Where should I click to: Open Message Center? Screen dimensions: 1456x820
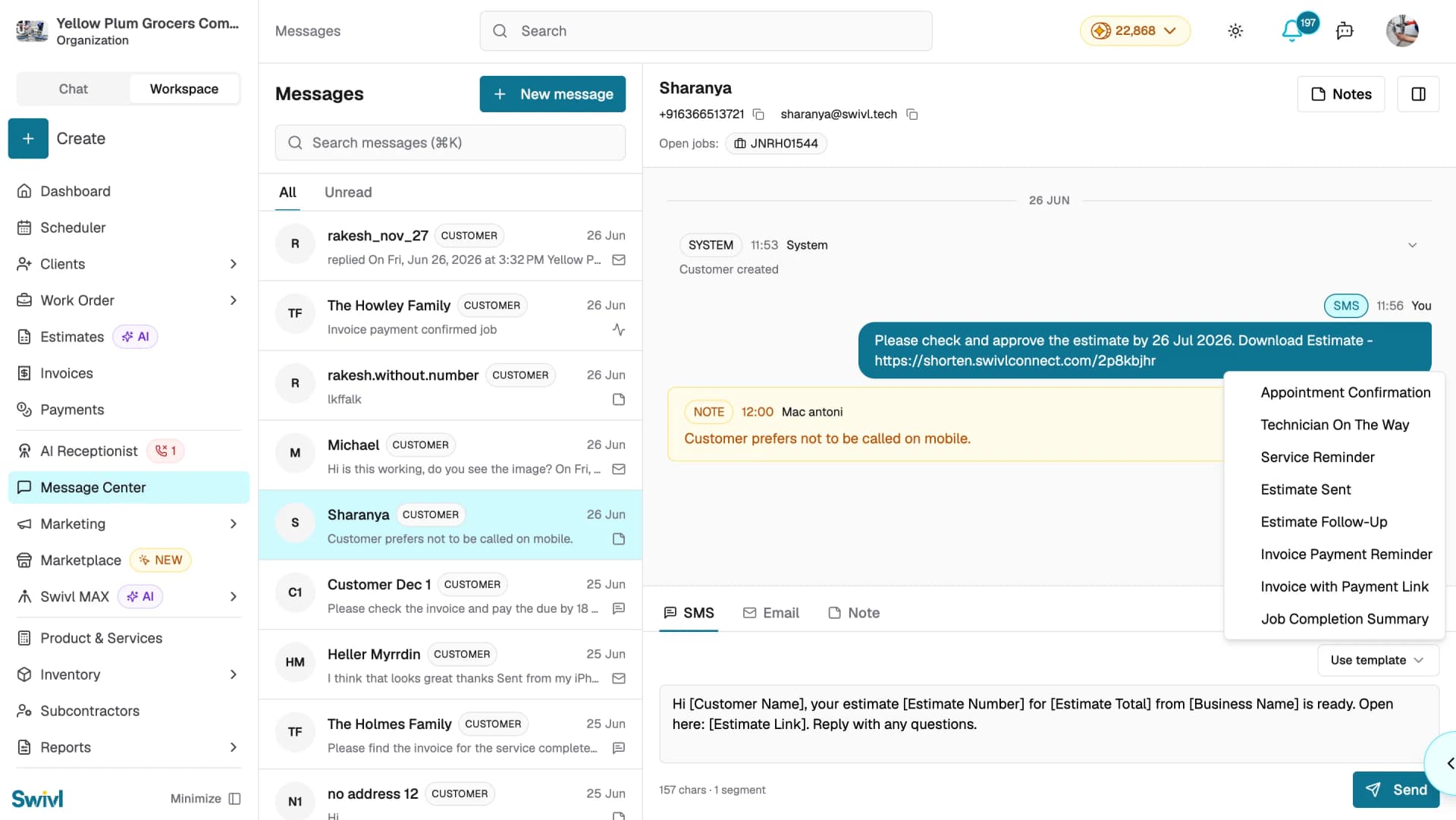pyautogui.click(x=129, y=488)
